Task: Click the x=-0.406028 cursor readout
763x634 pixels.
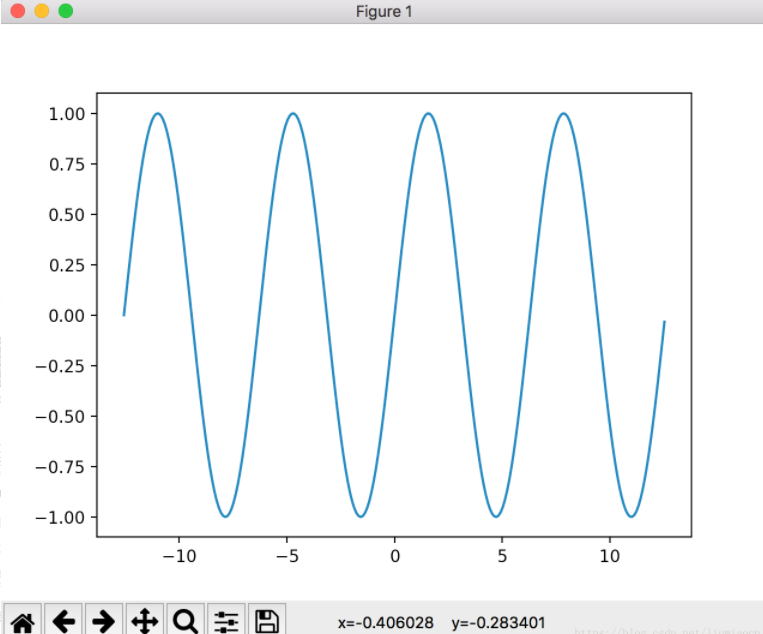Action: [x=385, y=623]
